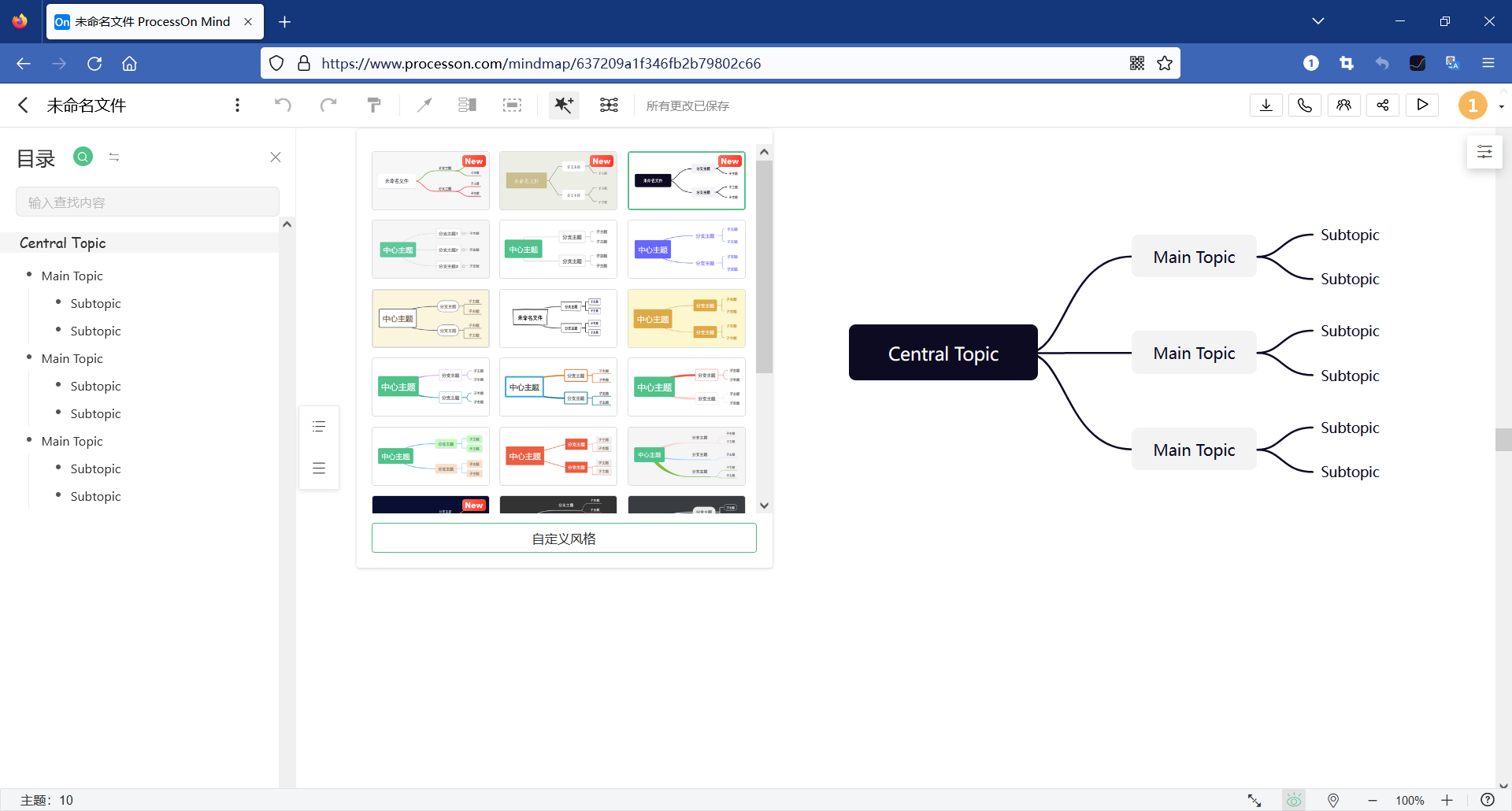Click the 未命名文件 file title
This screenshot has width=1512, height=811.
pyautogui.click(x=87, y=106)
